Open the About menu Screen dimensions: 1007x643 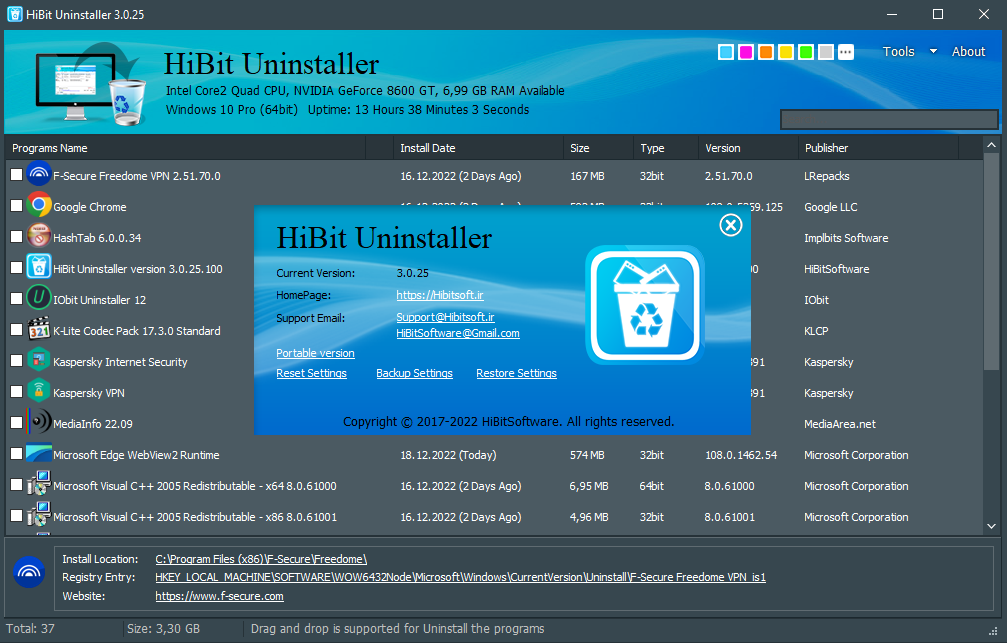pyautogui.click(x=968, y=51)
